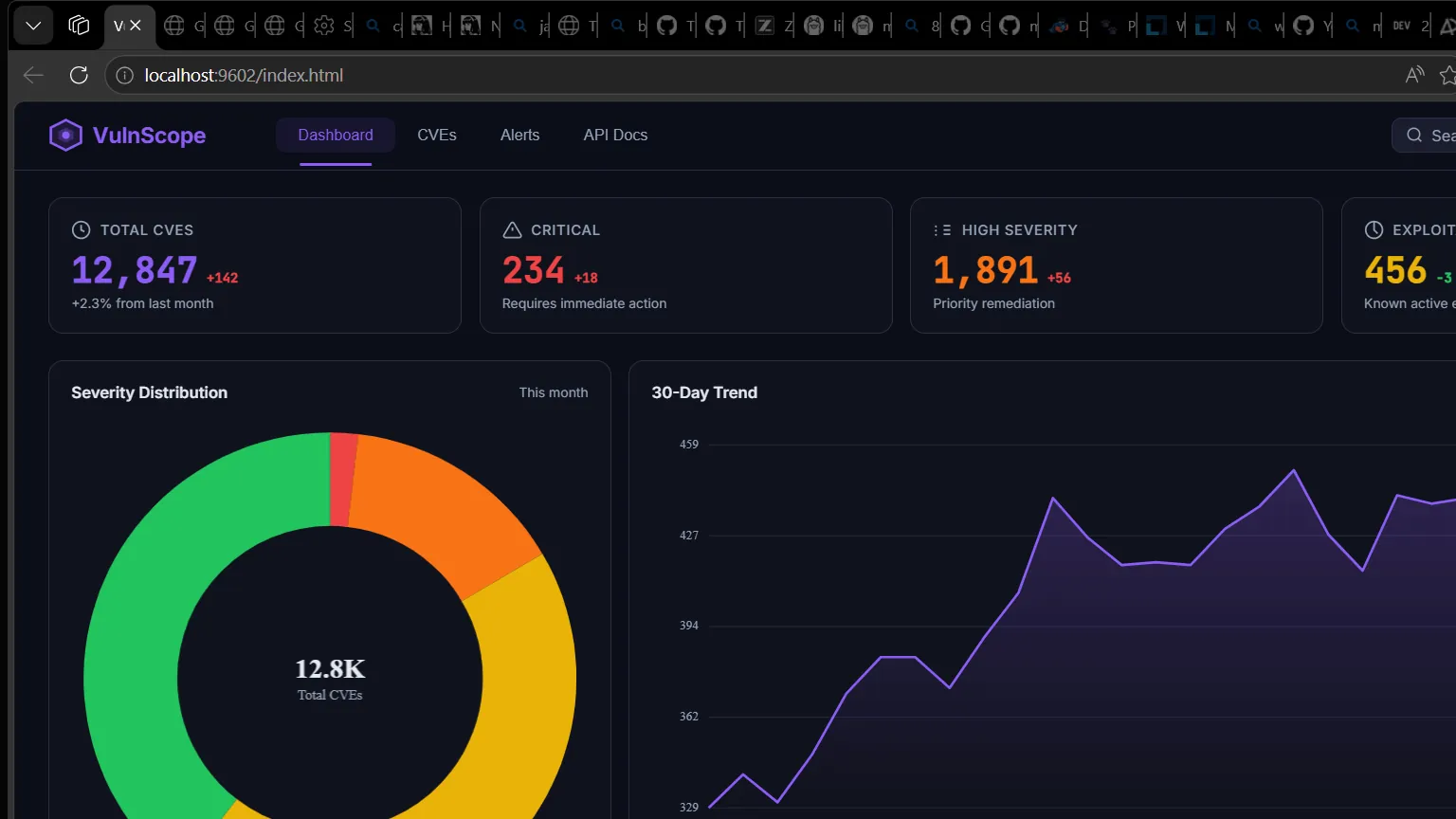Image resolution: width=1456 pixels, height=819 pixels.
Task: Click the red segment of the donut chart
Action: pyautogui.click(x=342, y=480)
